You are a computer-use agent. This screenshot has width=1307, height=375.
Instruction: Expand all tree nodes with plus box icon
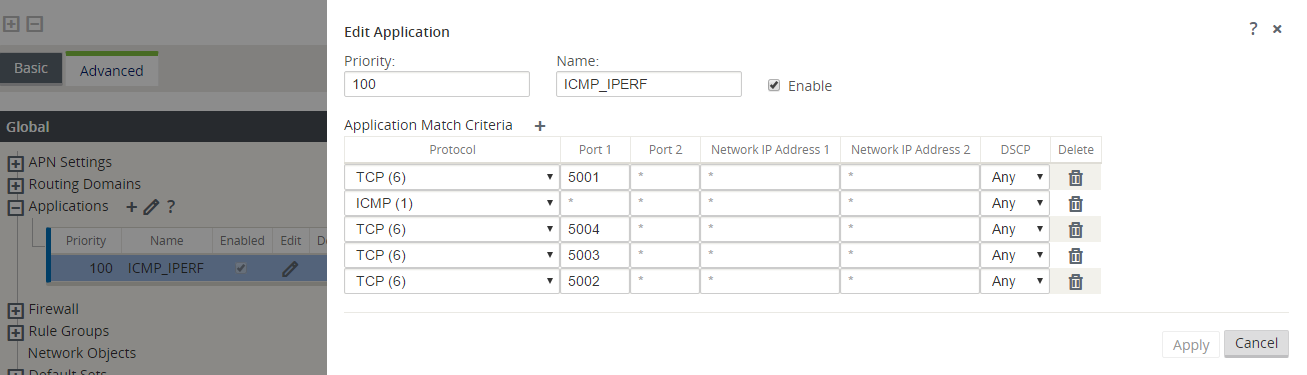[x=12, y=23]
